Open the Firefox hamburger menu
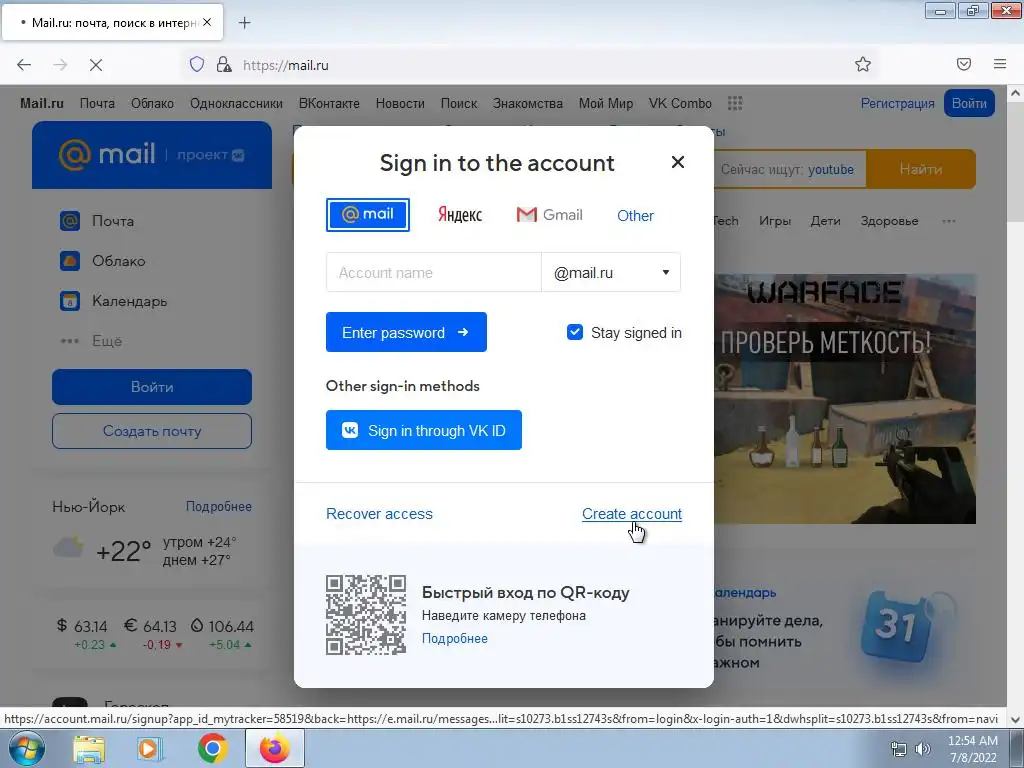The image size is (1024, 768). 1000,64
